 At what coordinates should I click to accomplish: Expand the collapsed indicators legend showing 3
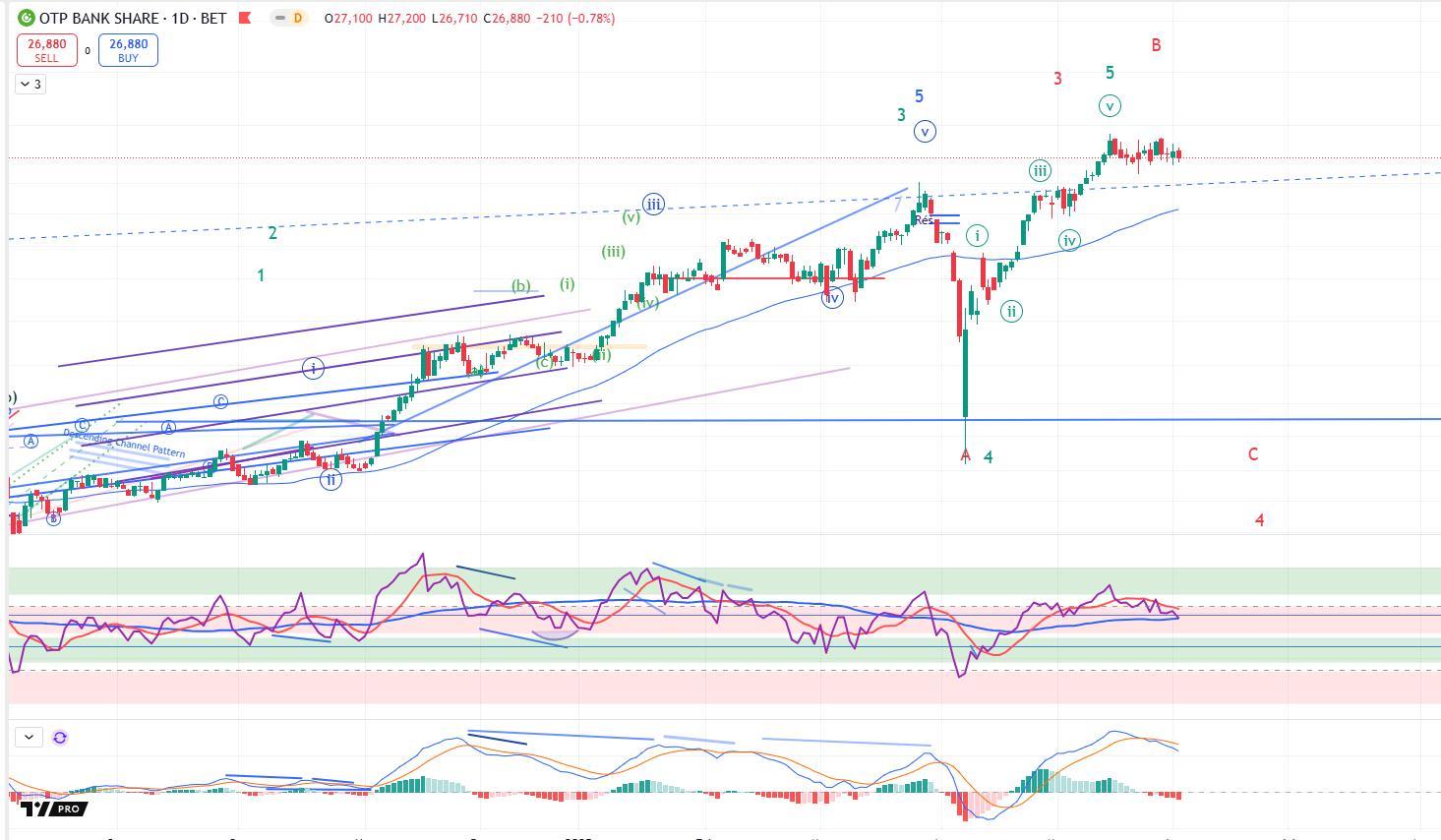pos(30,84)
